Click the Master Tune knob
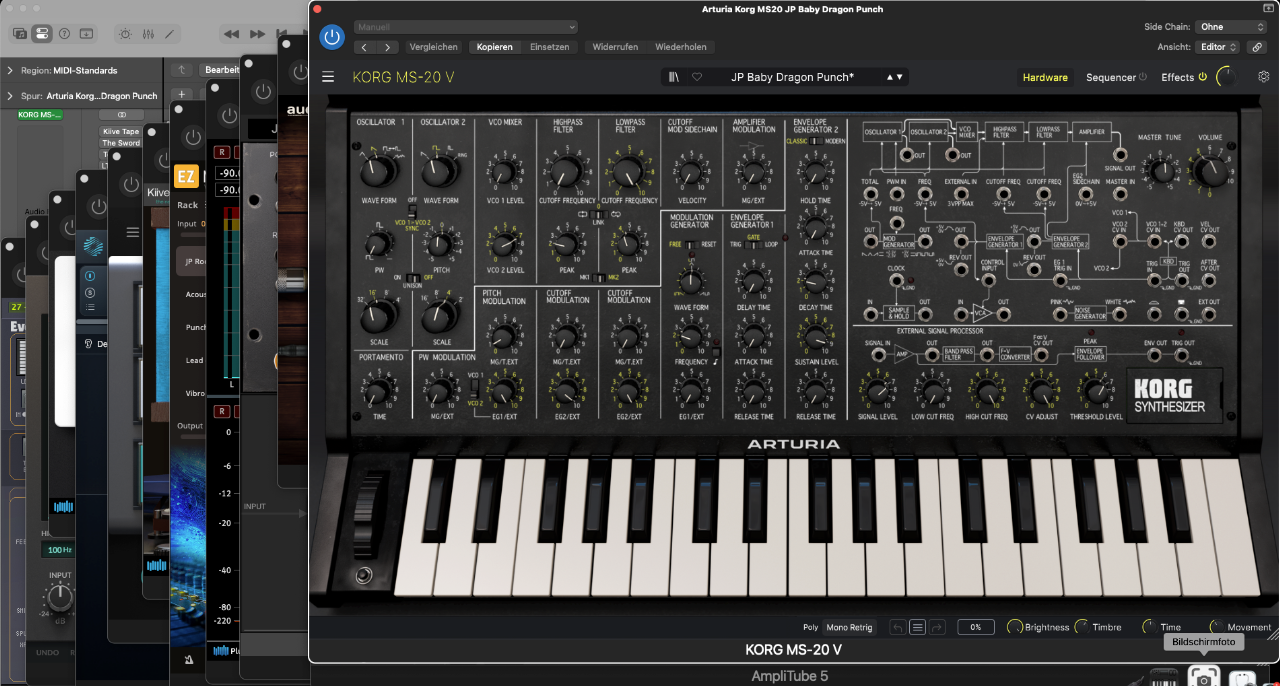 (x=1161, y=172)
